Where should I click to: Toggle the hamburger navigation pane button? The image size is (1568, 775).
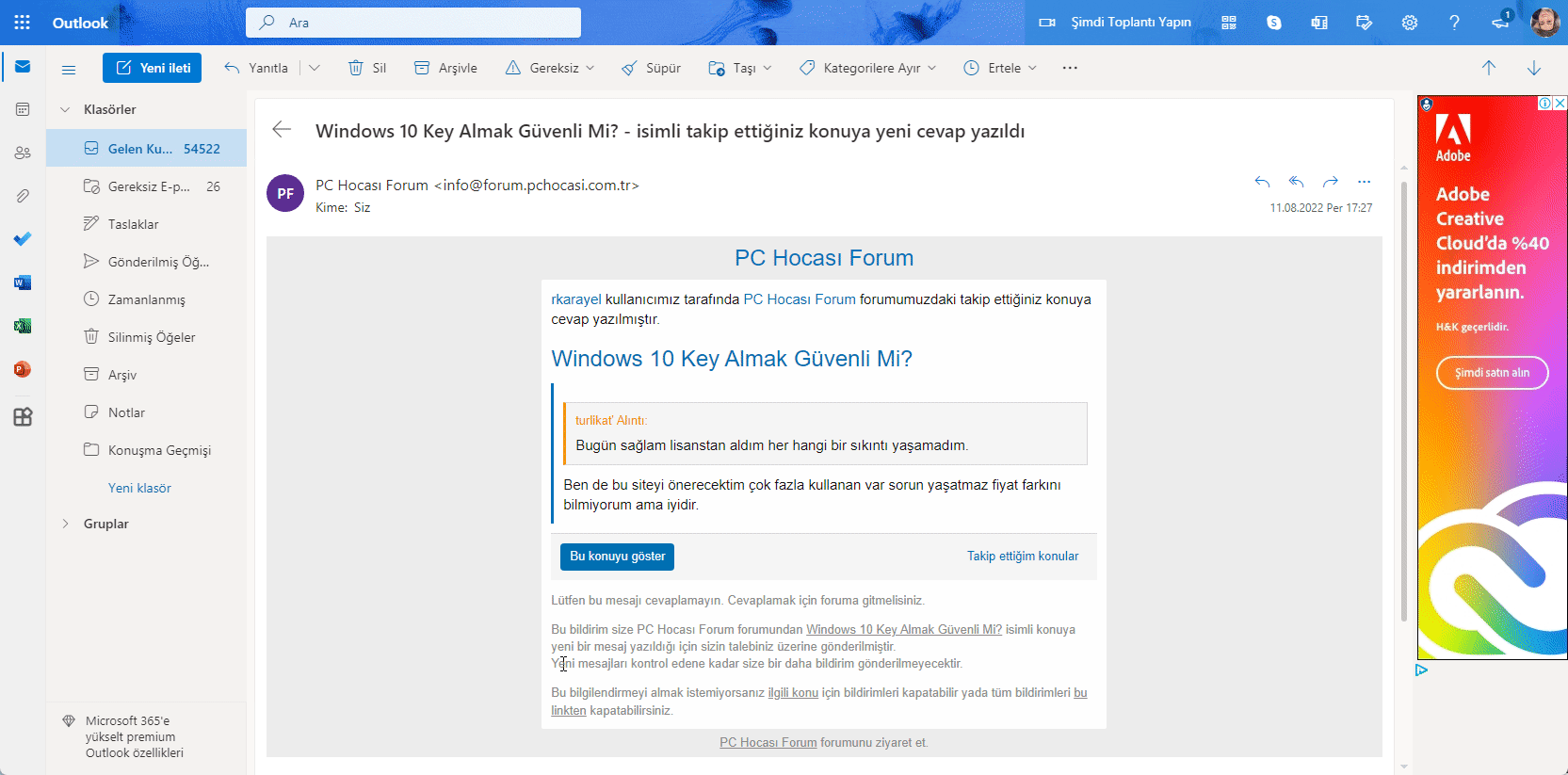[x=69, y=69]
